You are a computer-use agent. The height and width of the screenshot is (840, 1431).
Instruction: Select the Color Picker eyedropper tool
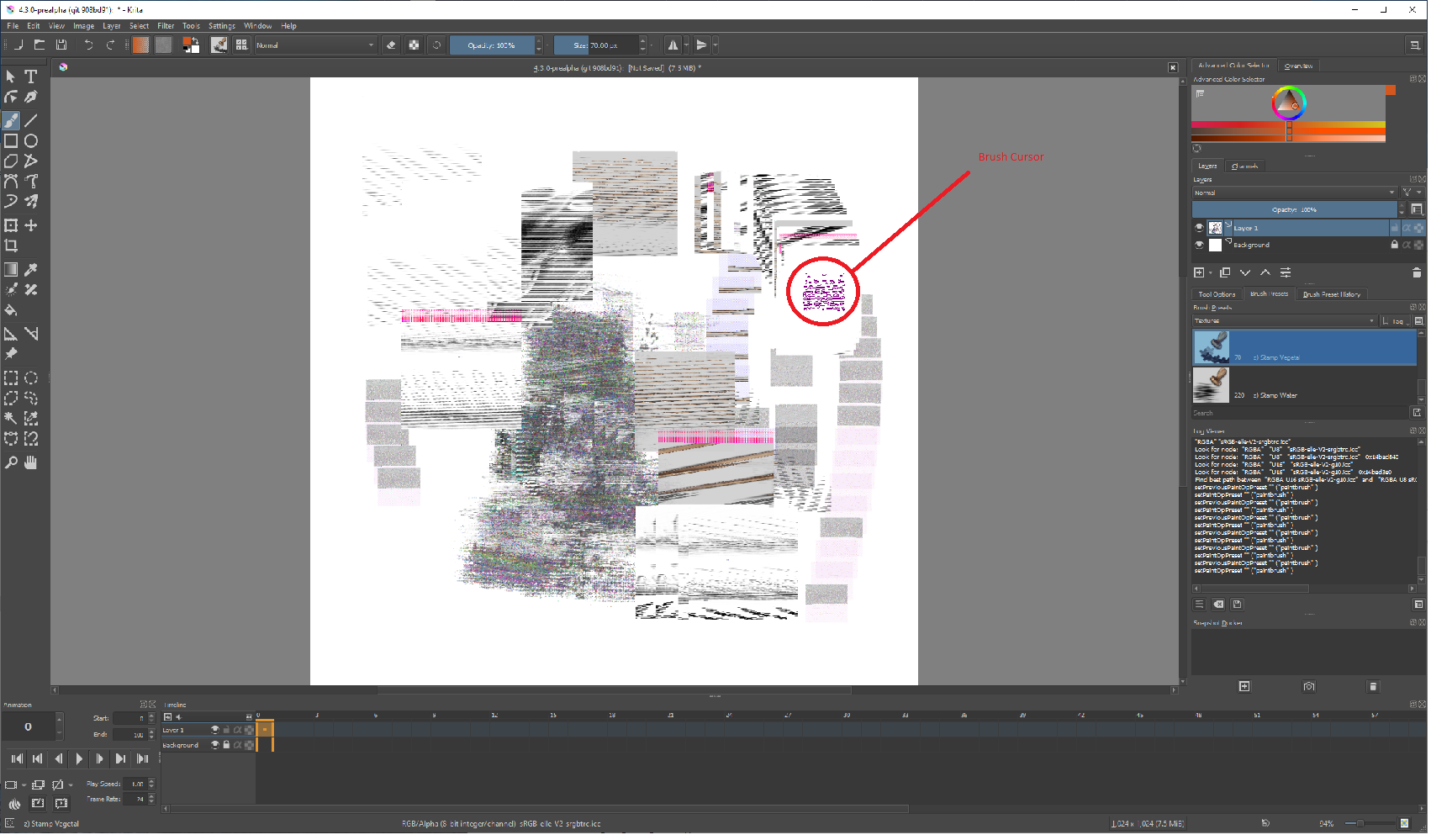(31, 270)
